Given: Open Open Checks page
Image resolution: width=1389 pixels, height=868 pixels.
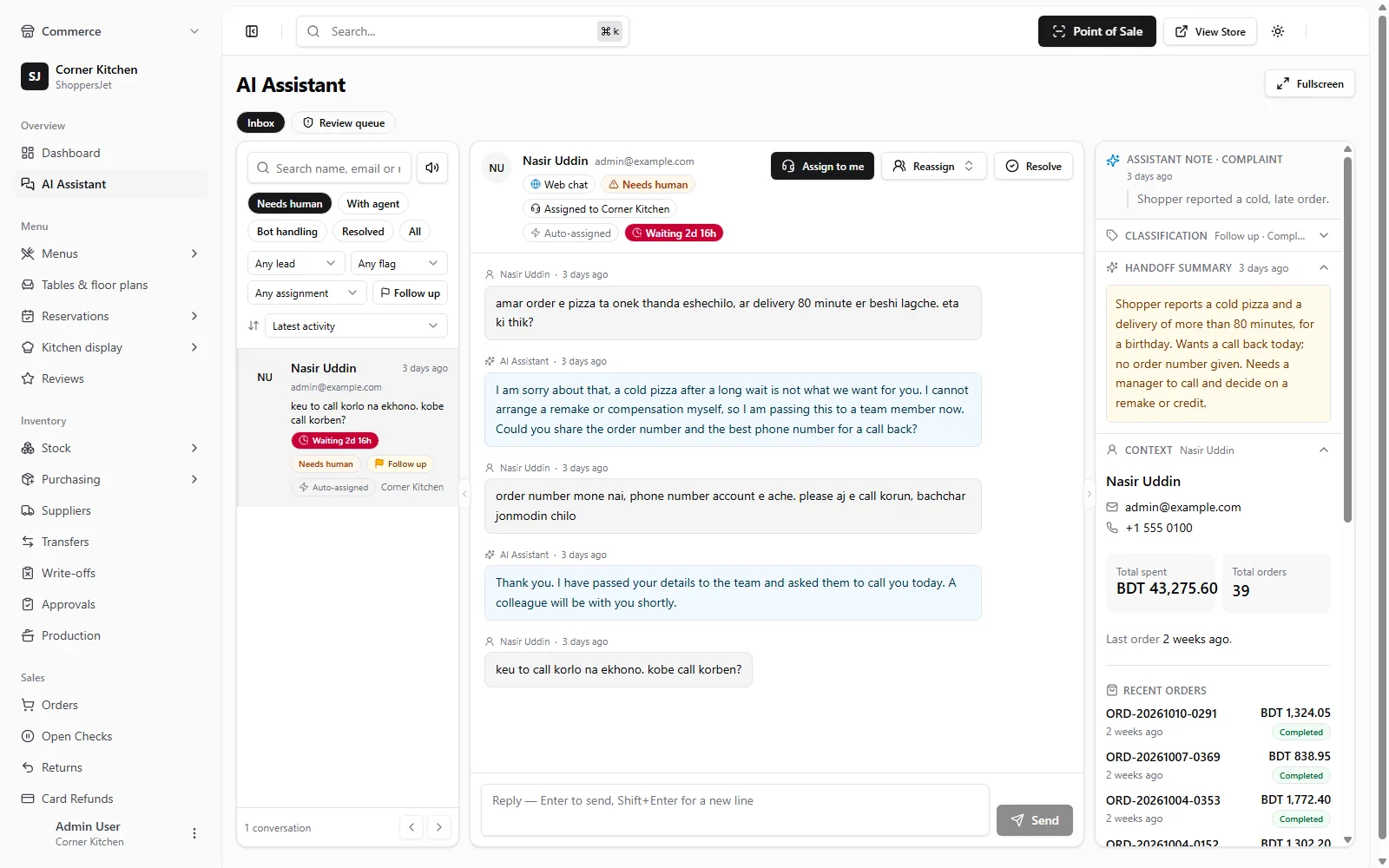Looking at the screenshot, I should [111, 736].
